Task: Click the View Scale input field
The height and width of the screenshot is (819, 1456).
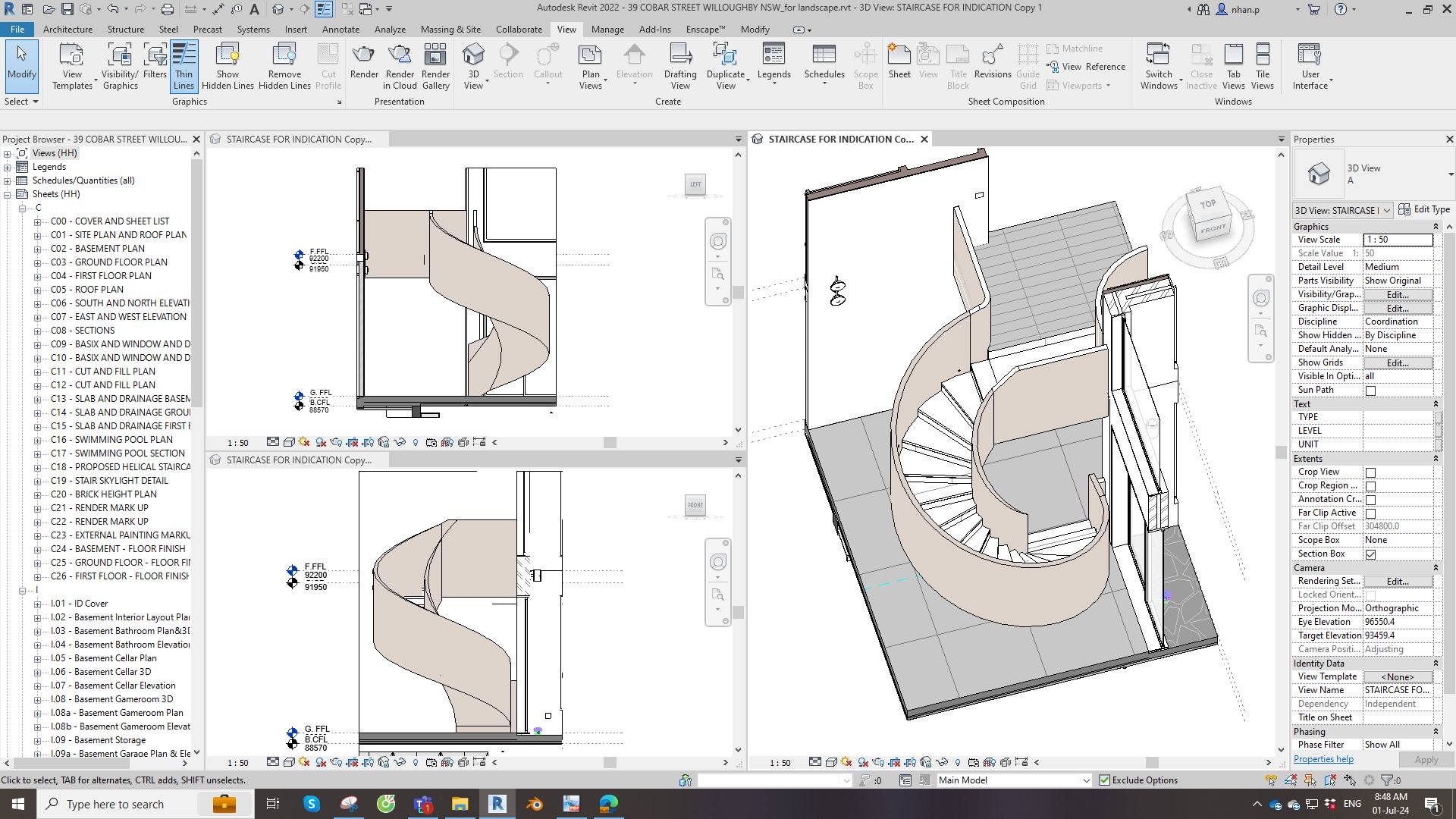Action: pos(1397,240)
